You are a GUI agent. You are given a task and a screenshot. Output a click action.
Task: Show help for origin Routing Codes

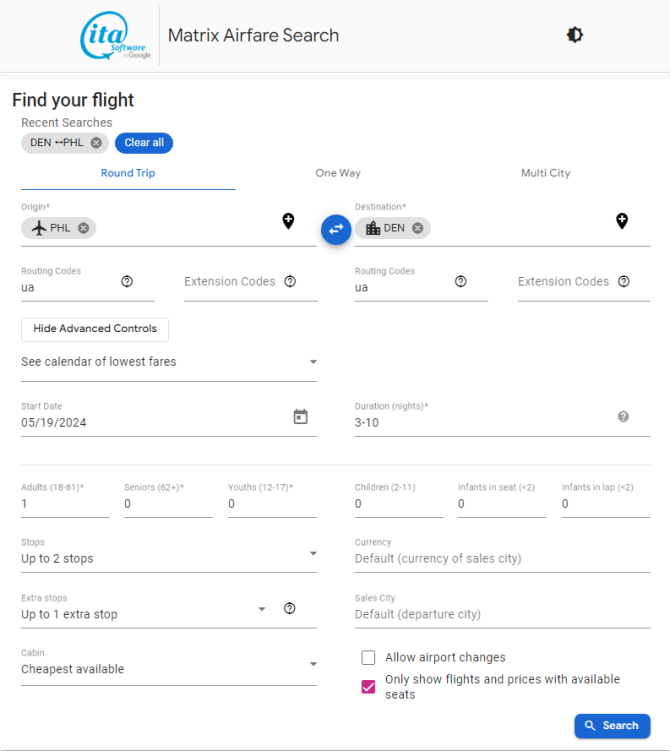point(127,281)
